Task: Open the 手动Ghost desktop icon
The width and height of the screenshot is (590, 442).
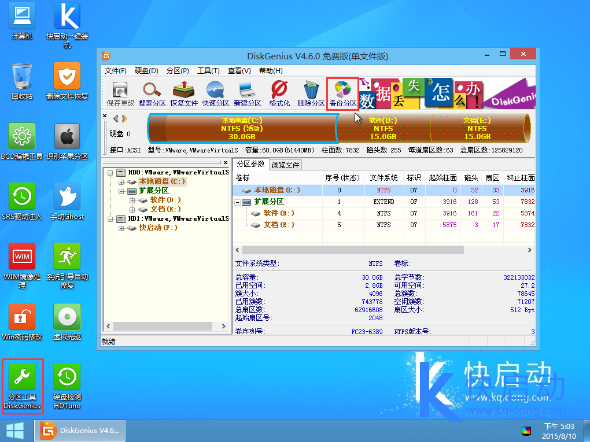Action: pos(67,202)
